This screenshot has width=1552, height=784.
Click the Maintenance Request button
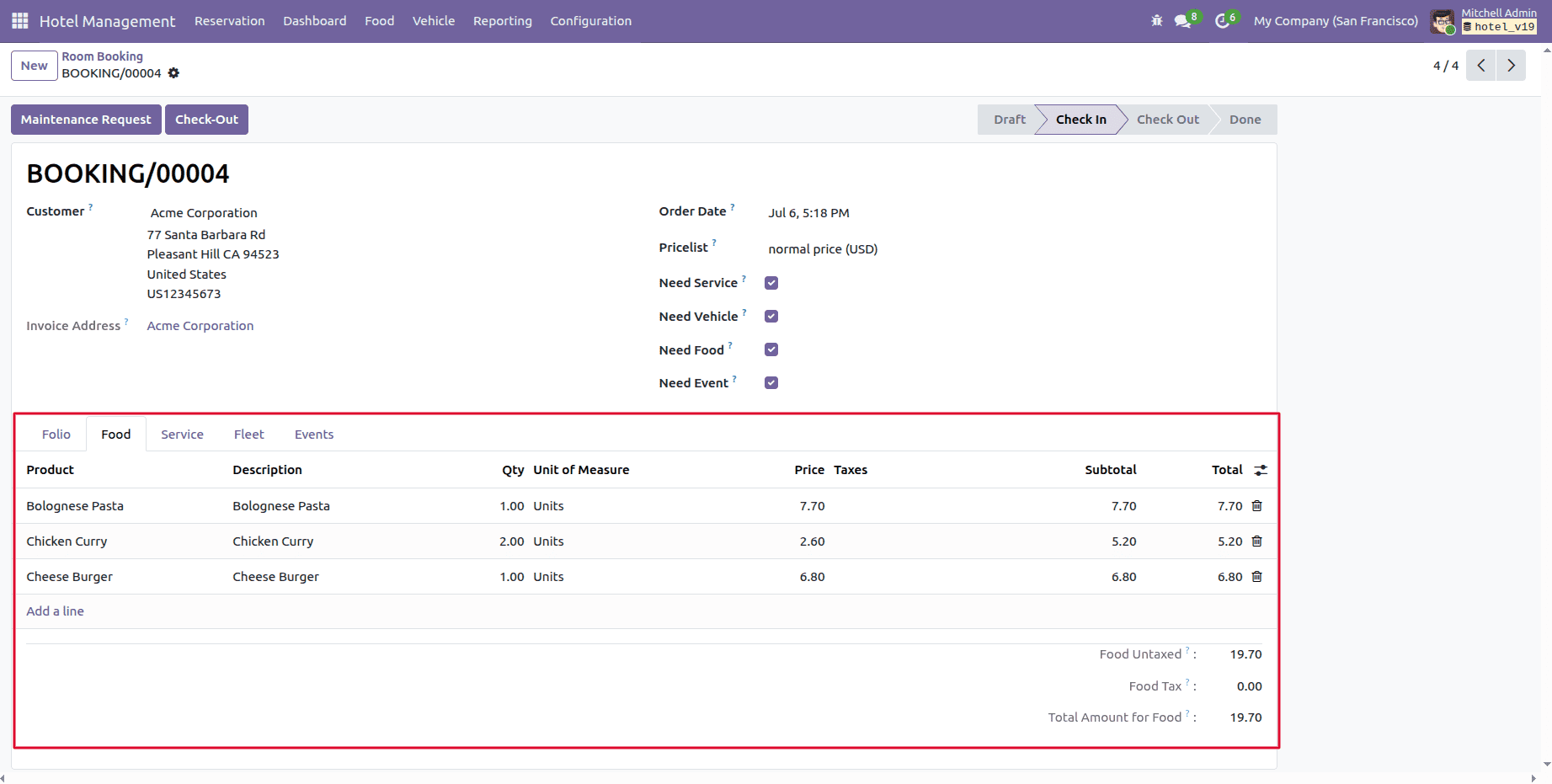[86, 120]
